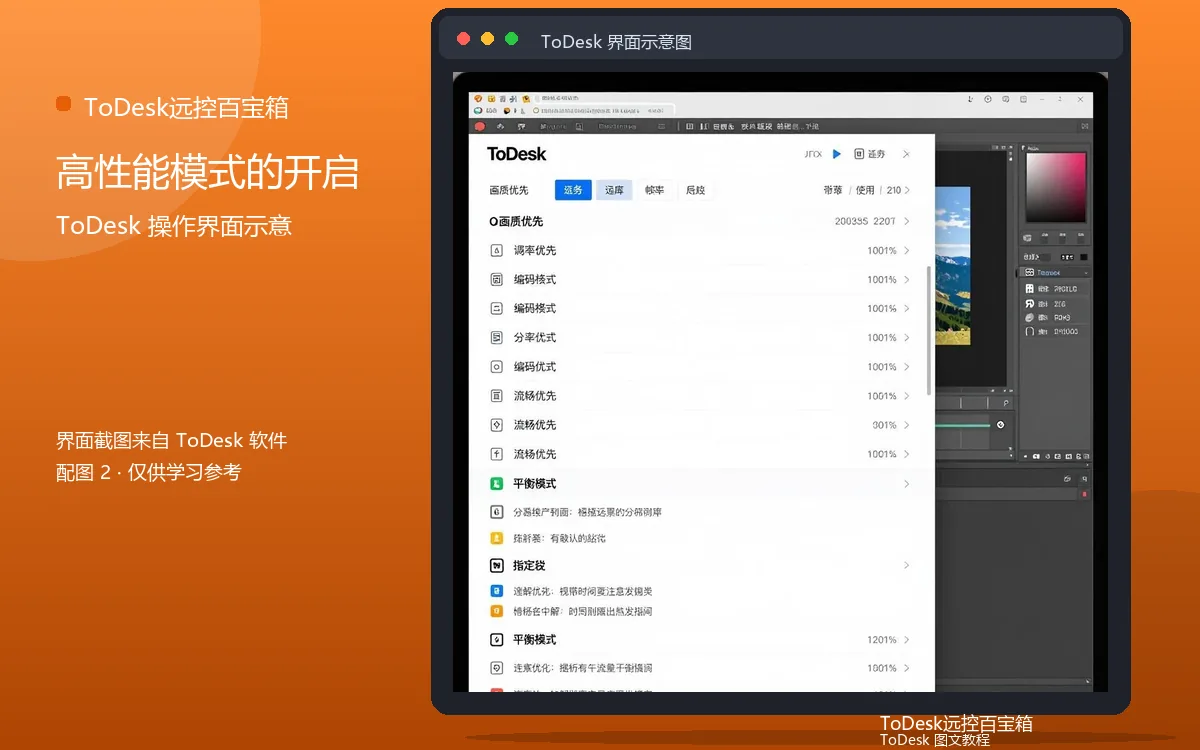The image size is (1200, 750).
Task: Switch to the 后校 tab
Action: 695,190
